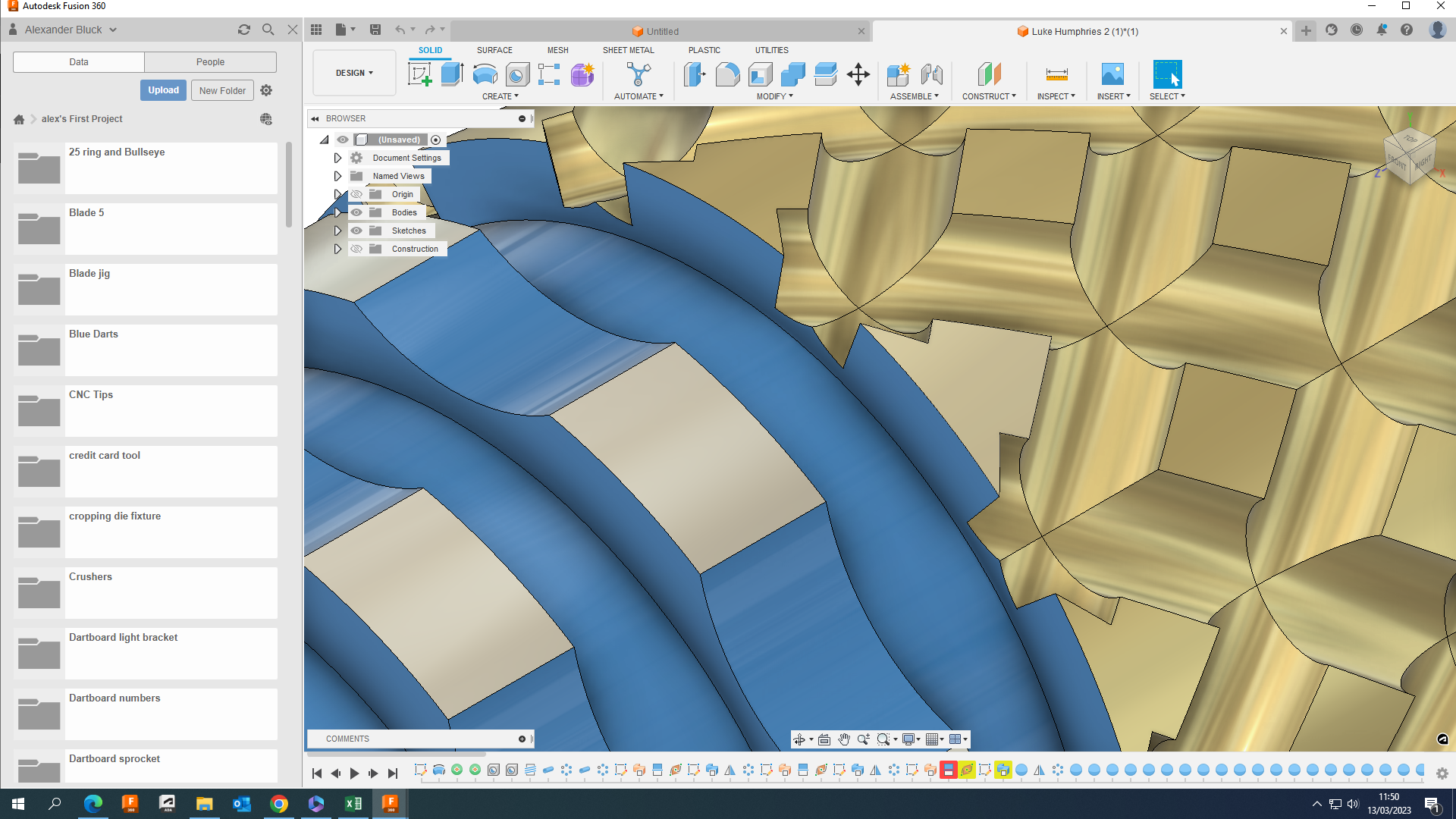Play the timeline animation
1456x819 pixels.
tap(354, 773)
